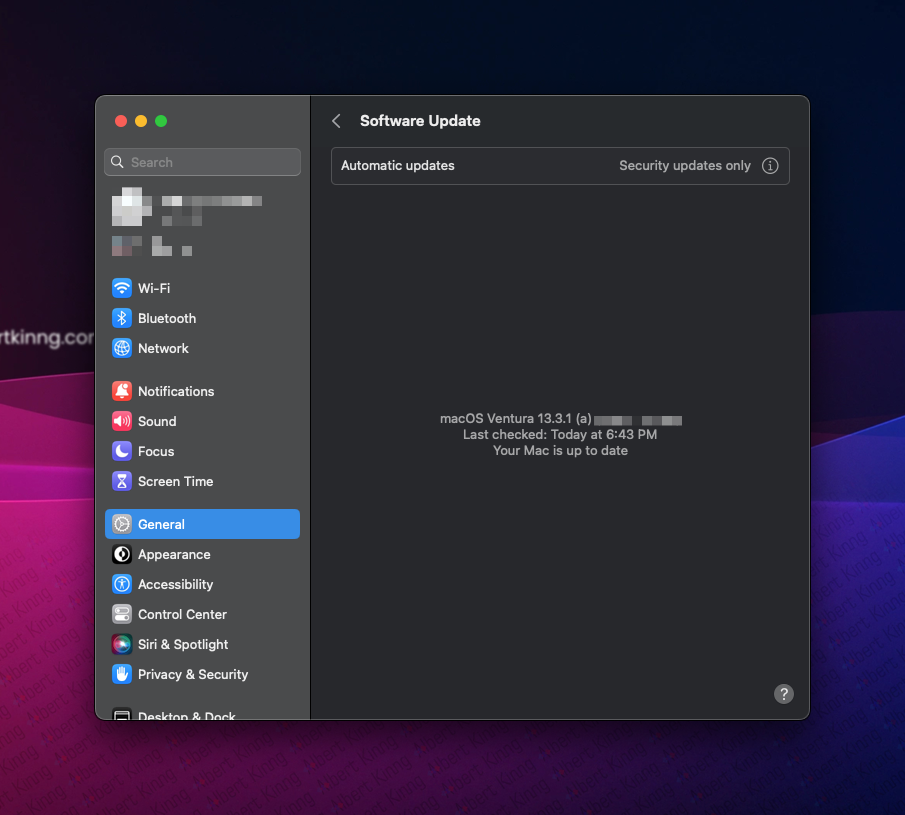The width and height of the screenshot is (905, 815).
Task: Click the Network globe icon
Action: [x=122, y=348]
